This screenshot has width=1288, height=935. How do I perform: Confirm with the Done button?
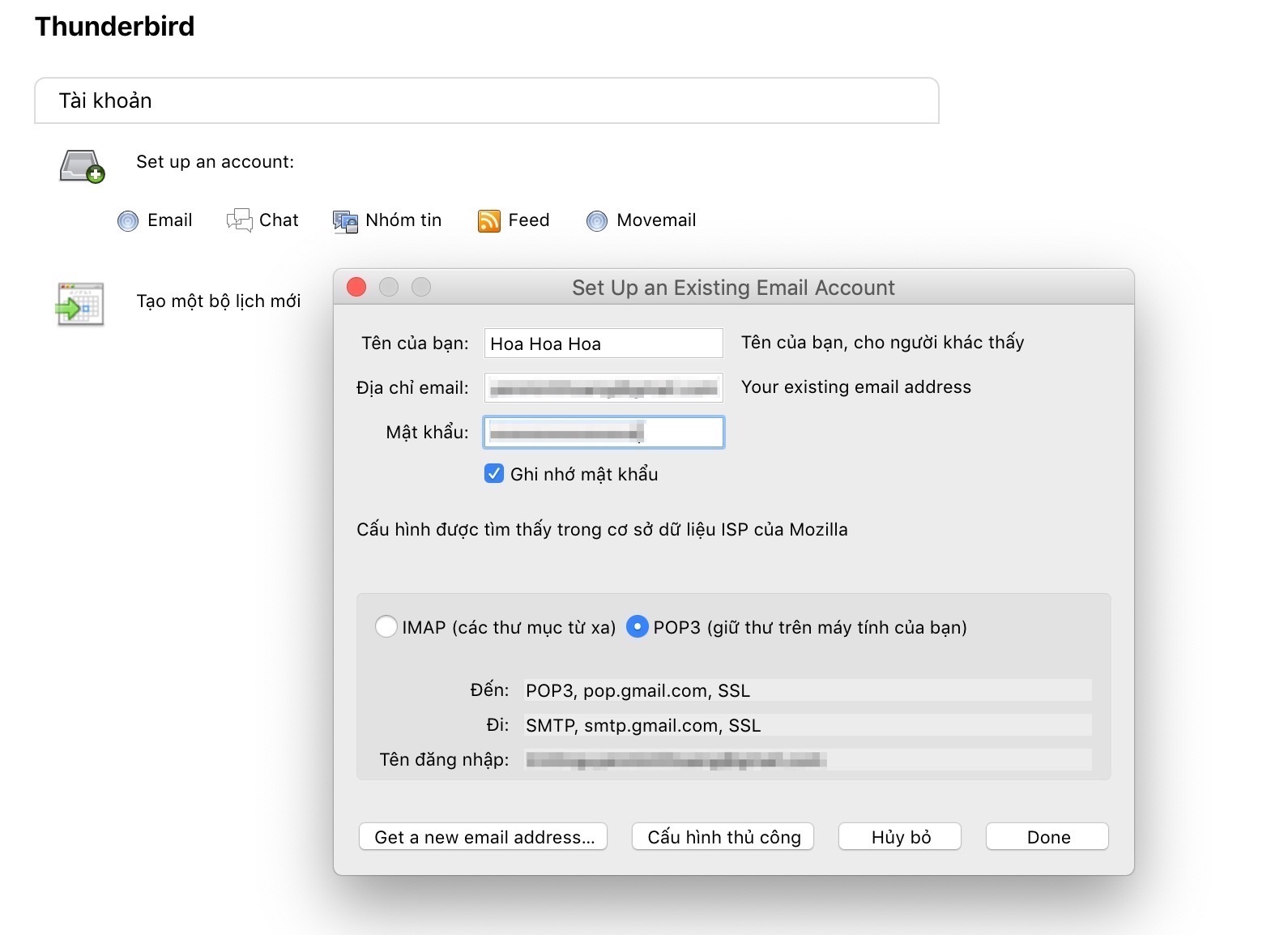[1047, 837]
